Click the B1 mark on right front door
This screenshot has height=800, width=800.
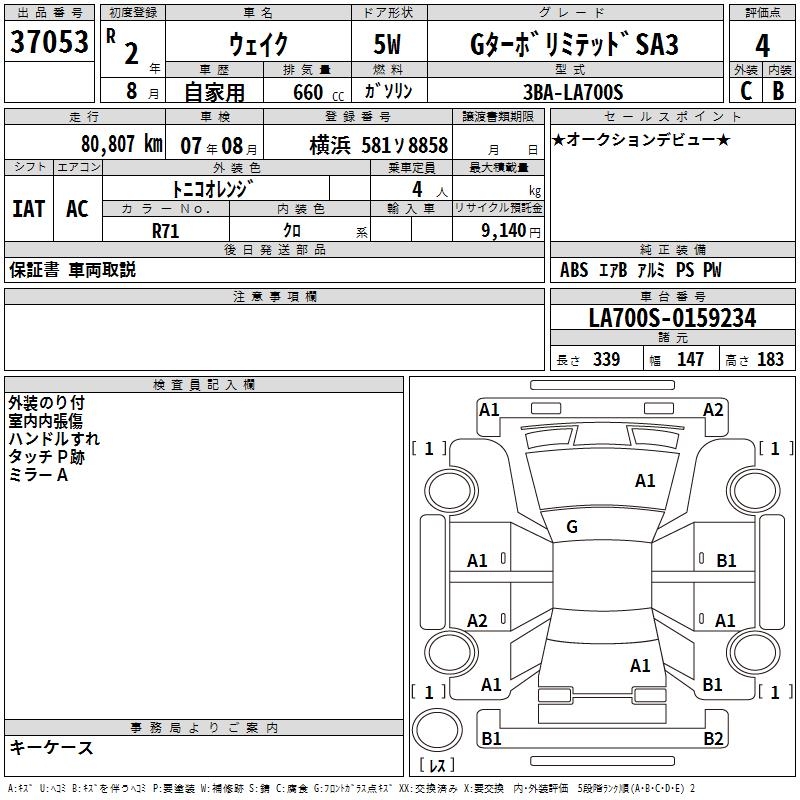(x=726, y=560)
